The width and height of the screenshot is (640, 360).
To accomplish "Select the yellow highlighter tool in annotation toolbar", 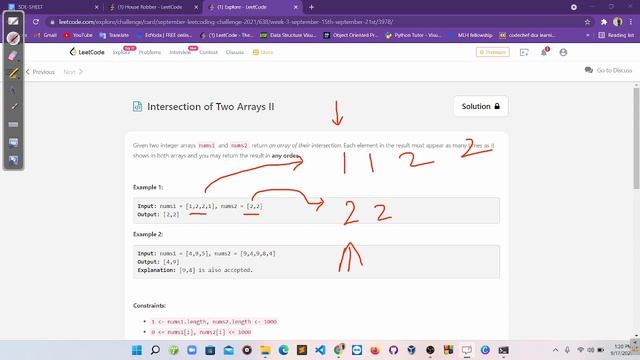I will pyautogui.click(x=13, y=73).
